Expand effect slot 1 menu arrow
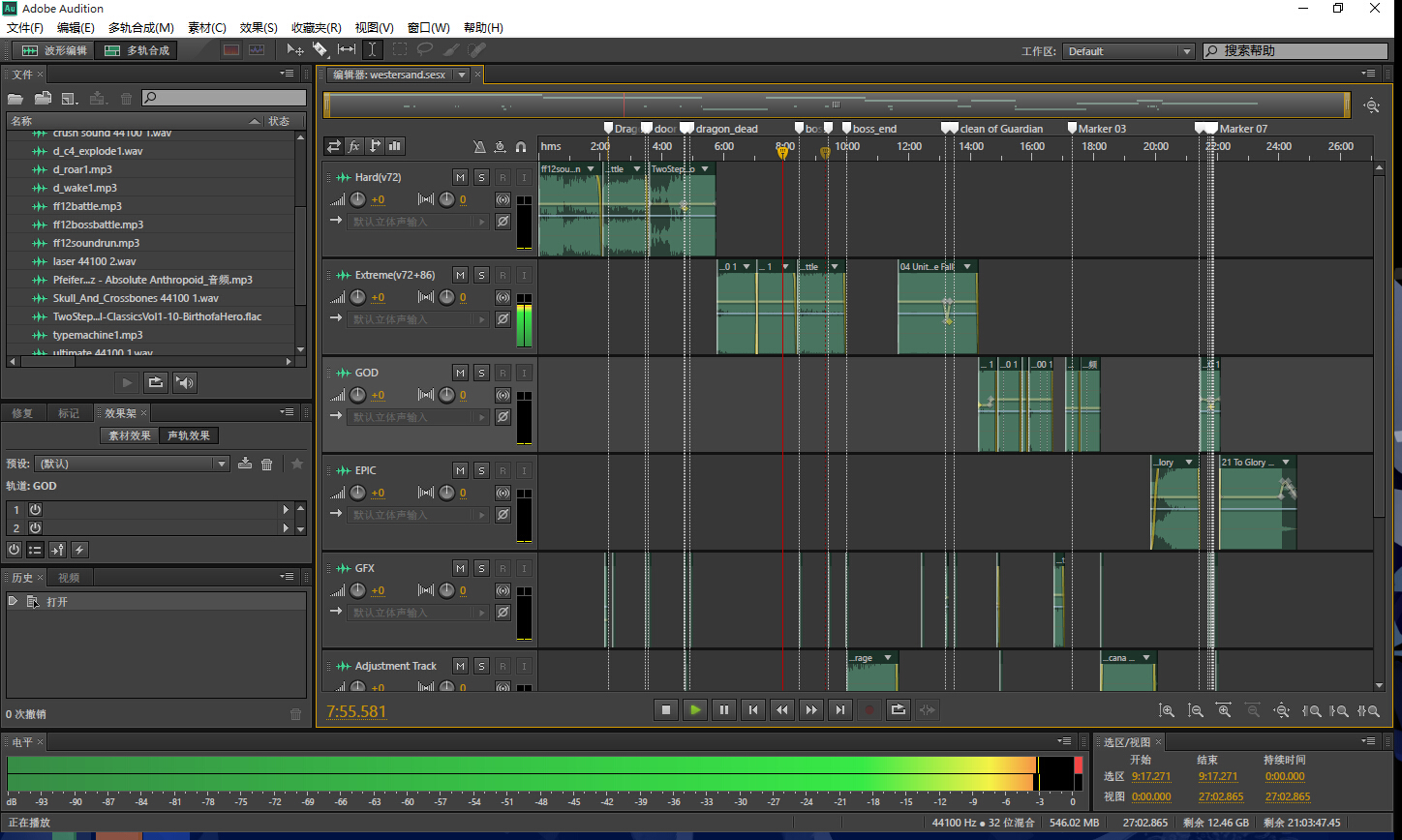The image size is (1402, 840). (286, 509)
